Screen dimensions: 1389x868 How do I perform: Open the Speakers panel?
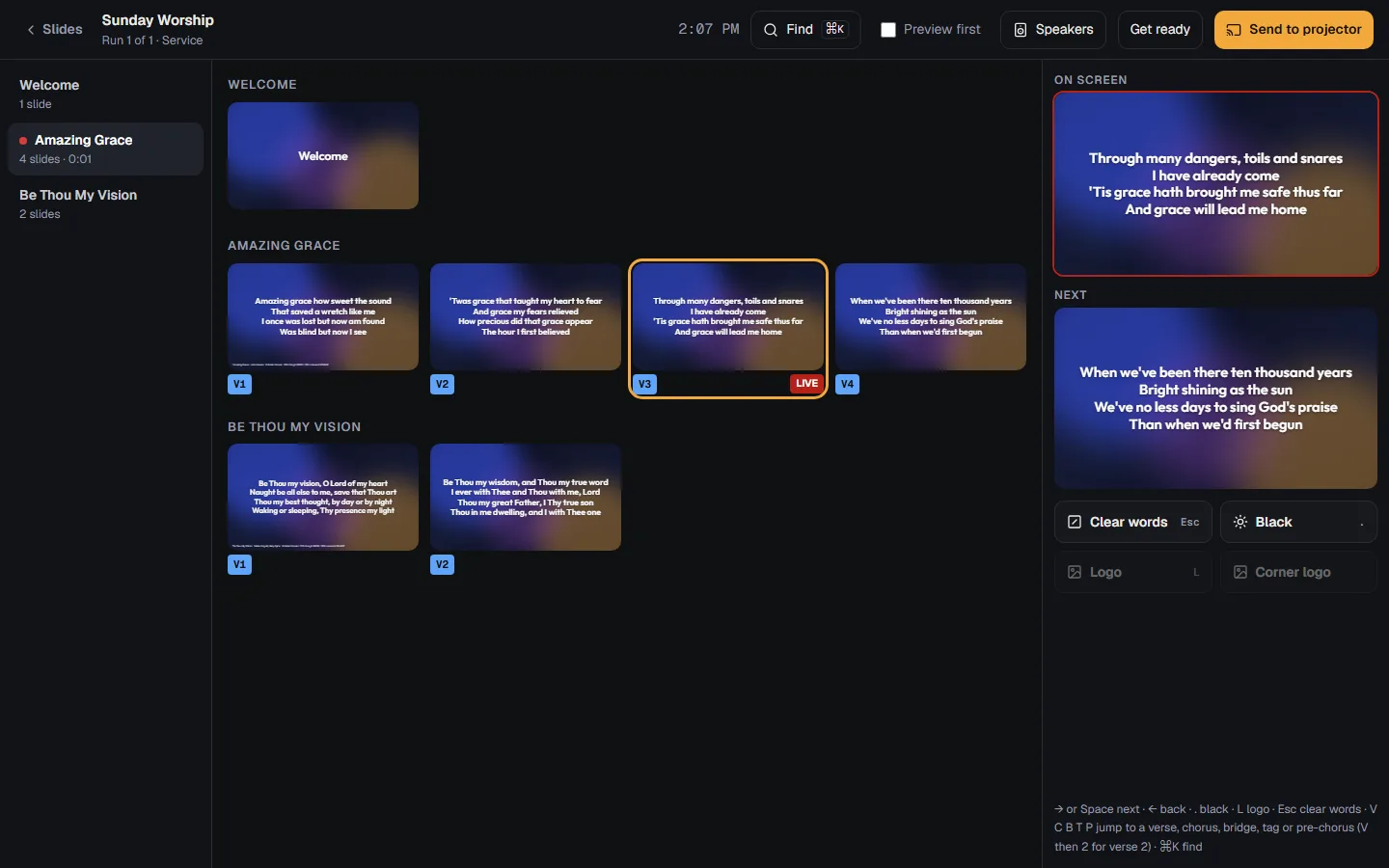pyautogui.click(x=1053, y=30)
